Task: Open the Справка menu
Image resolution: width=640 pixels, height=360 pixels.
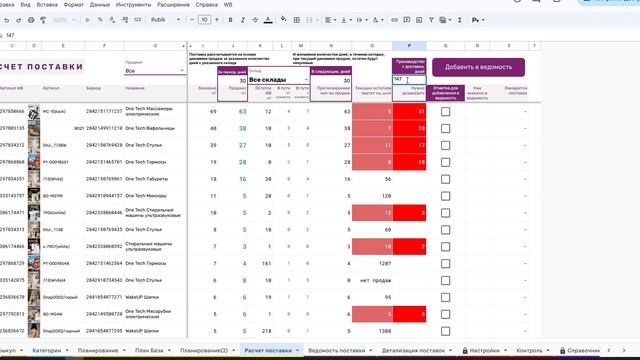Action: point(207,5)
